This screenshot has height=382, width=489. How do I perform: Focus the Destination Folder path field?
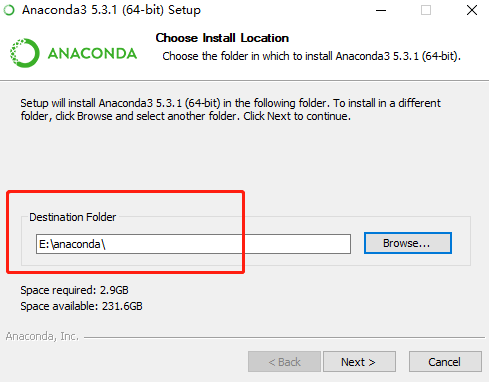tap(193, 244)
